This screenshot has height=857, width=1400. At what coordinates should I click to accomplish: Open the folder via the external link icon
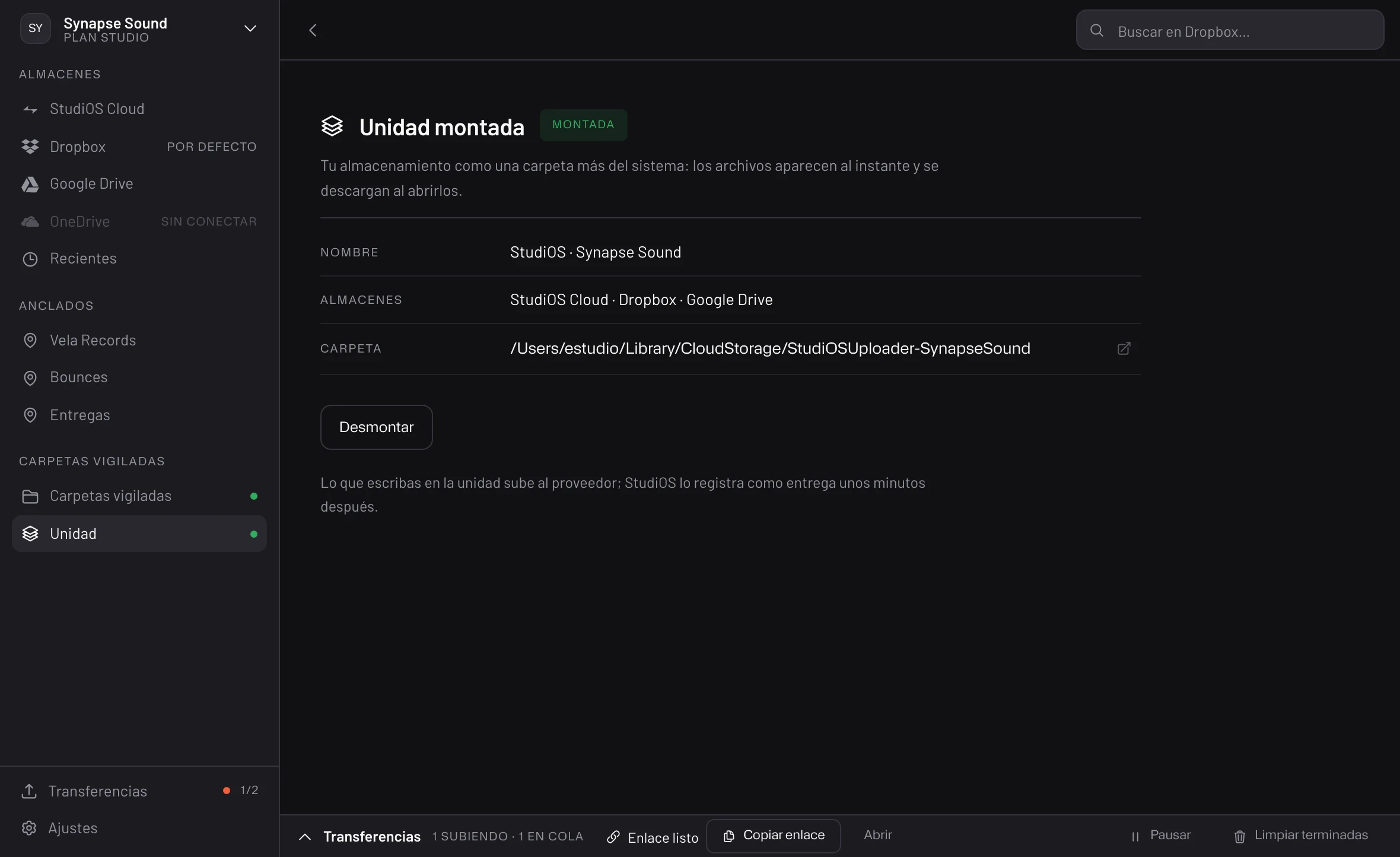tap(1124, 348)
